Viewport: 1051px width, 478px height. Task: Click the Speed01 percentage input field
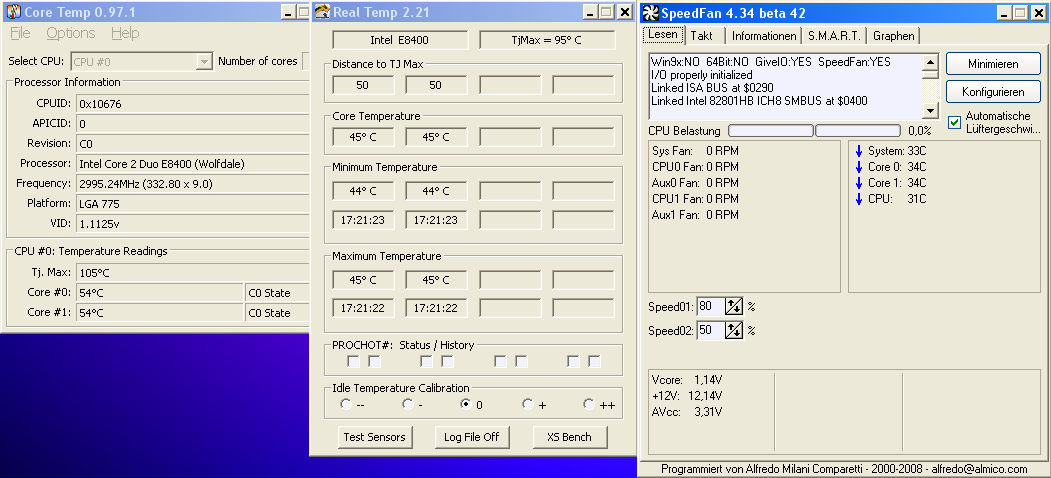[710, 306]
